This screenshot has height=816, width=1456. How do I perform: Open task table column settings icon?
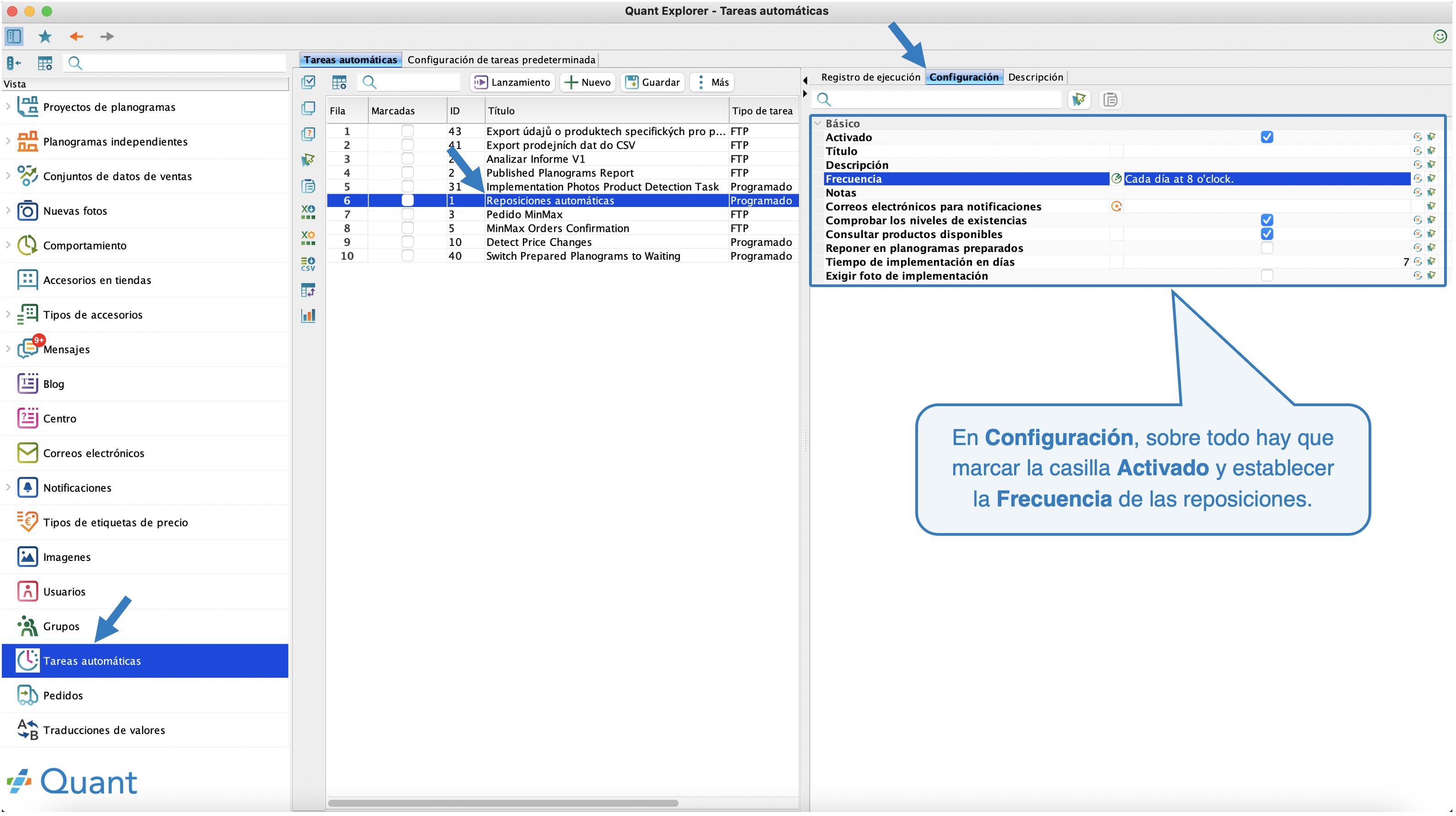(x=339, y=82)
